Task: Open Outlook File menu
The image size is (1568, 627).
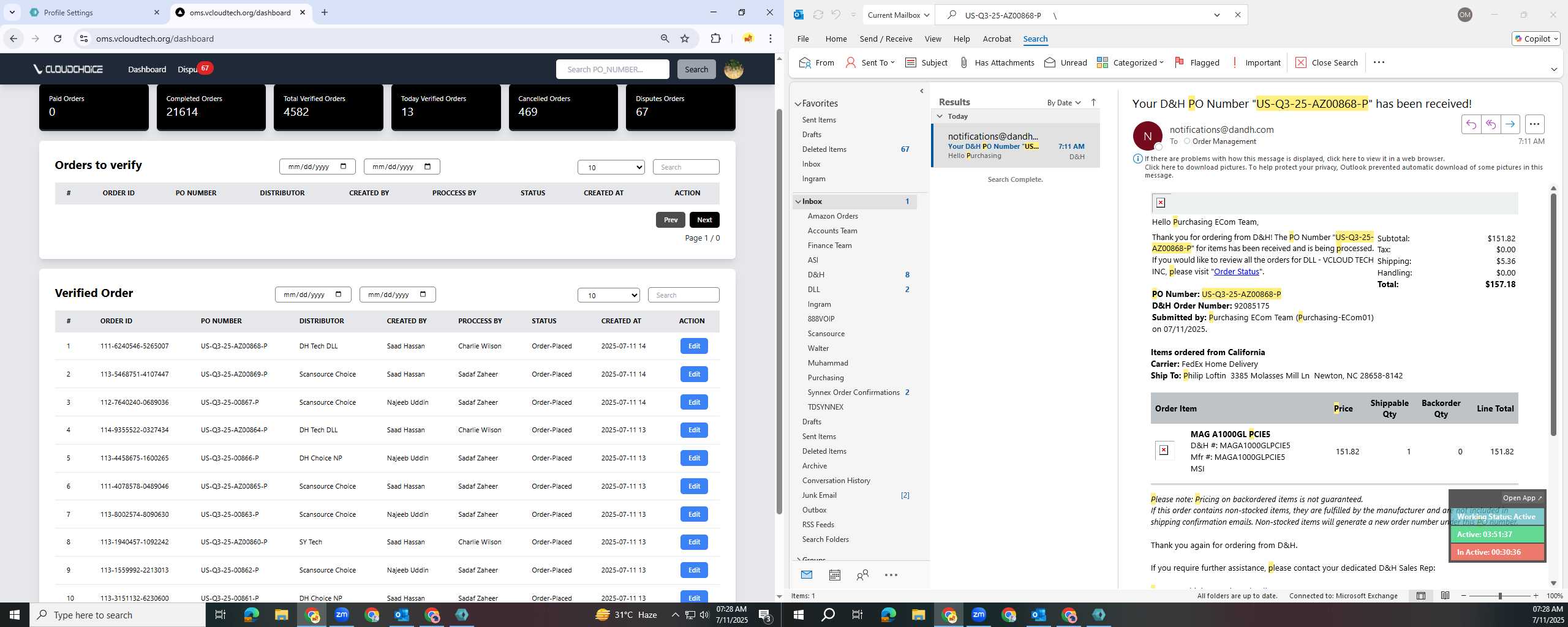Action: coord(803,39)
